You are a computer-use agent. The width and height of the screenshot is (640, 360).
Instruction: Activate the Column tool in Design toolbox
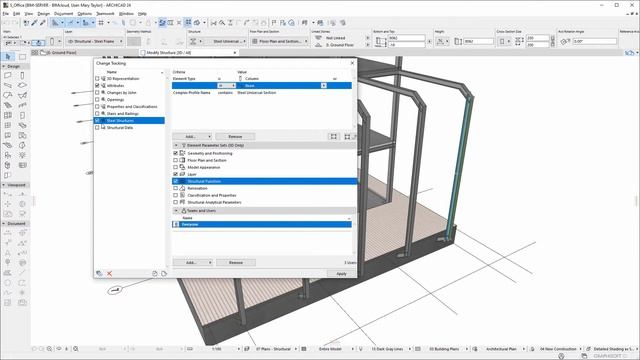click(22, 76)
